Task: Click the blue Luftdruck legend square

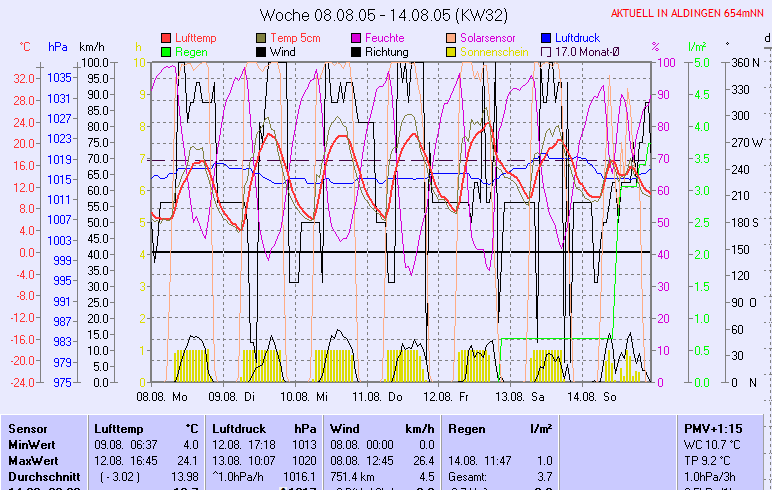Action: click(x=547, y=38)
